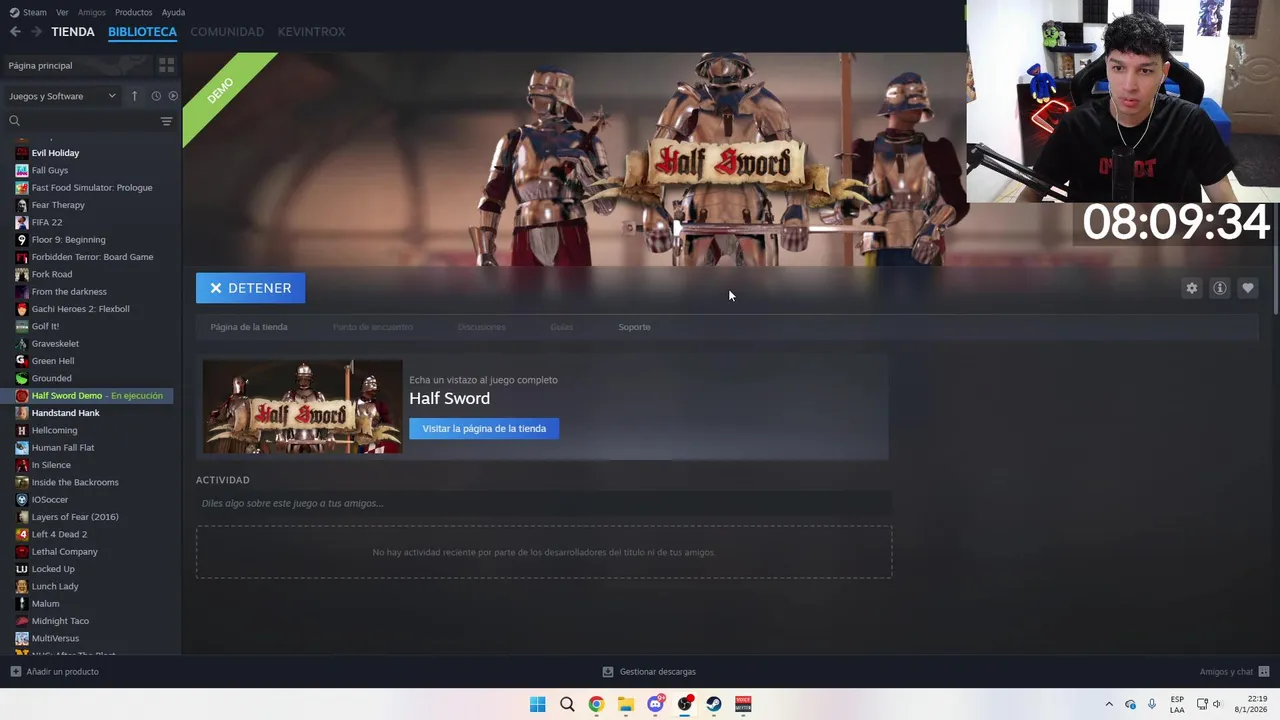Open the volume tray icon

point(1218,704)
